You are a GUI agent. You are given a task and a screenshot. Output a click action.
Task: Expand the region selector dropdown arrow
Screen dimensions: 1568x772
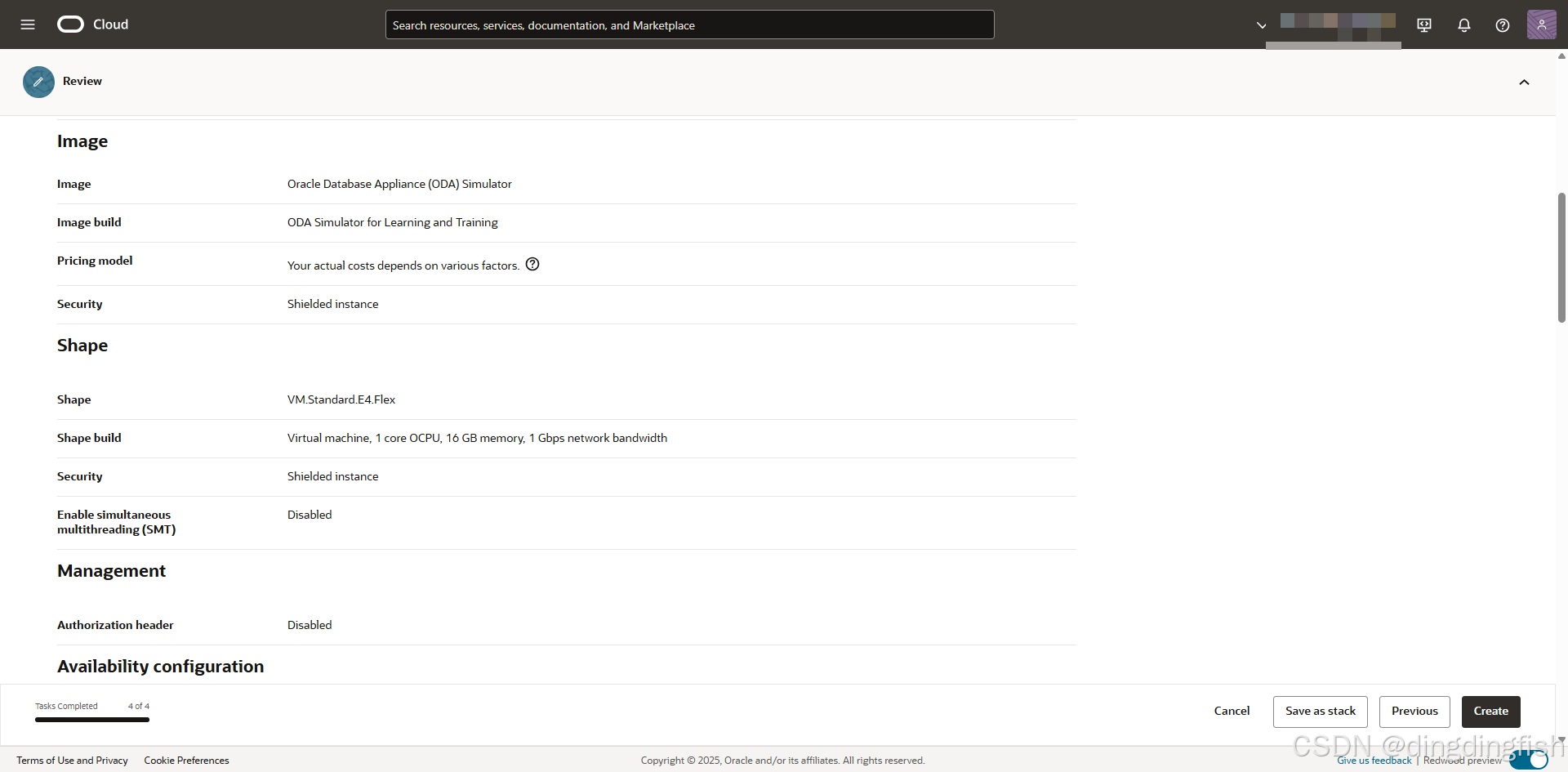pos(1262,25)
